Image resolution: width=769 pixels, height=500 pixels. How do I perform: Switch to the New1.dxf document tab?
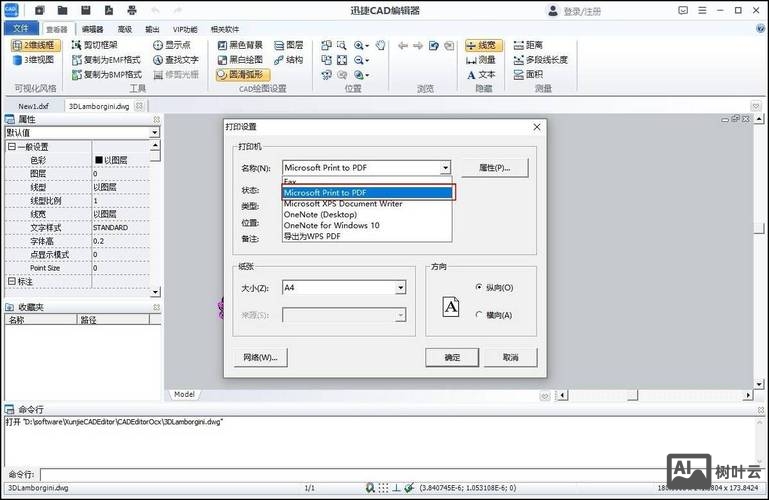coord(33,106)
